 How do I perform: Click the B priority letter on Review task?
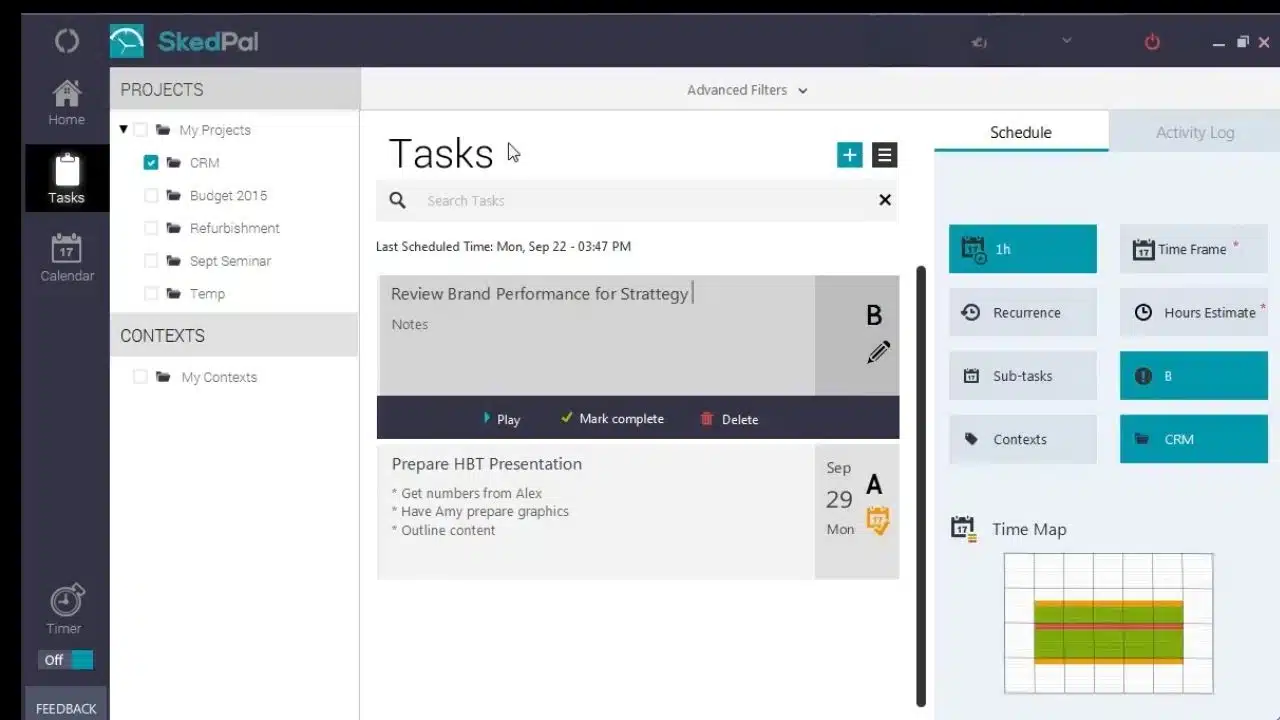click(874, 316)
